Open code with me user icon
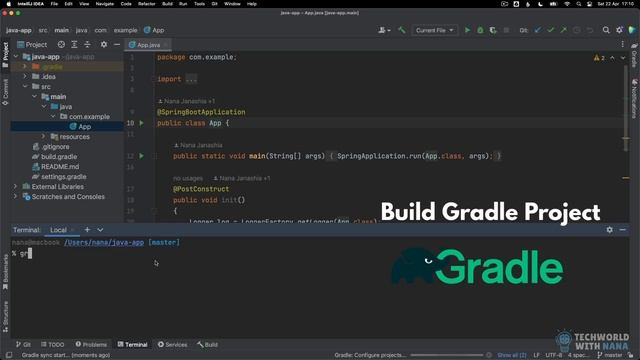 point(384,30)
